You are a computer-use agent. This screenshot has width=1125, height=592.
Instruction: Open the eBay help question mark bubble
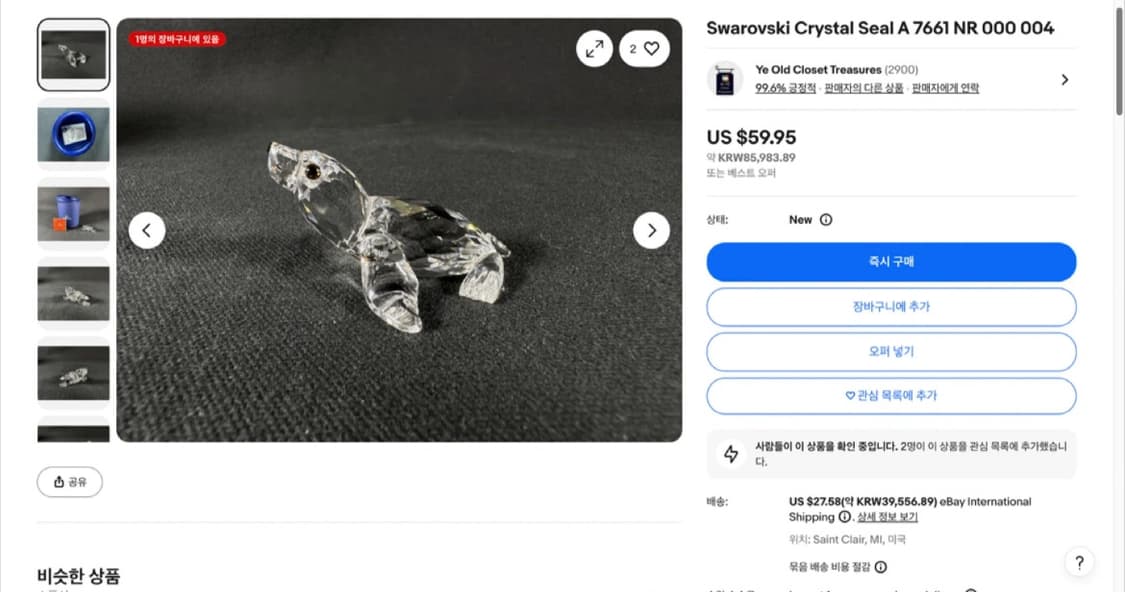tap(1079, 562)
